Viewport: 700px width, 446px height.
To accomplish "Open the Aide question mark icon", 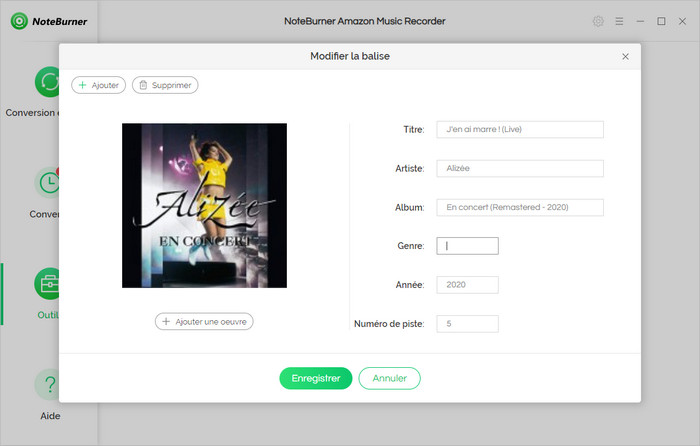I will (x=47, y=384).
